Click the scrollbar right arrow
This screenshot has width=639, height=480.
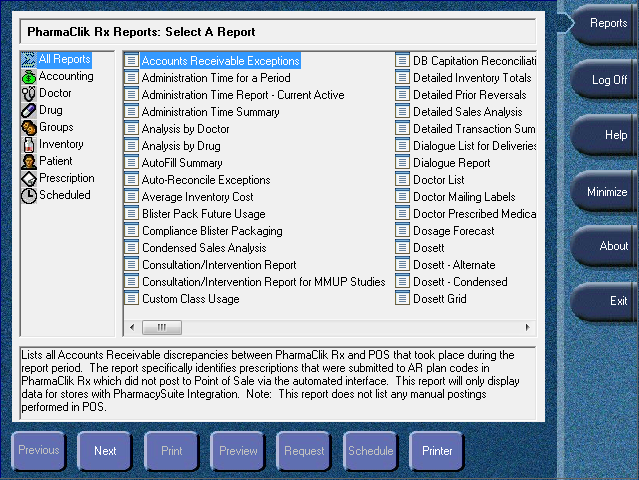coord(528,327)
